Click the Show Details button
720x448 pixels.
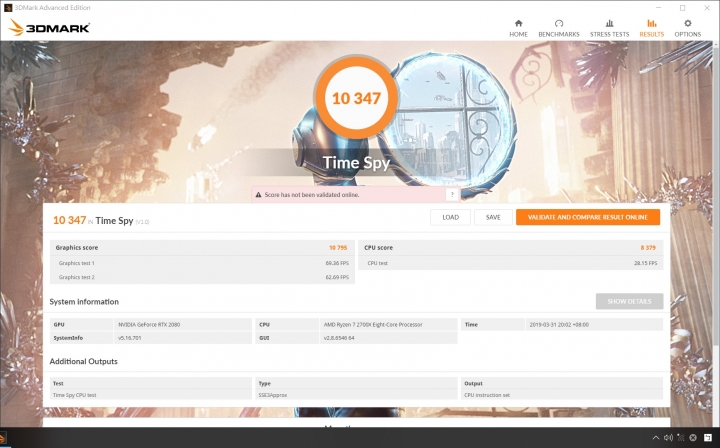(x=630, y=302)
